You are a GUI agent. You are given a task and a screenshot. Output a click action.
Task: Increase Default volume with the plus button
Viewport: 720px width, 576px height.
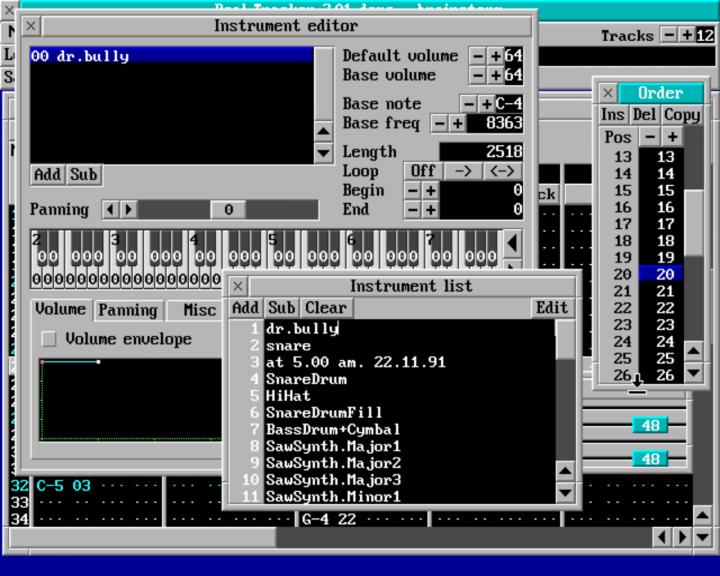click(x=495, y=56)
